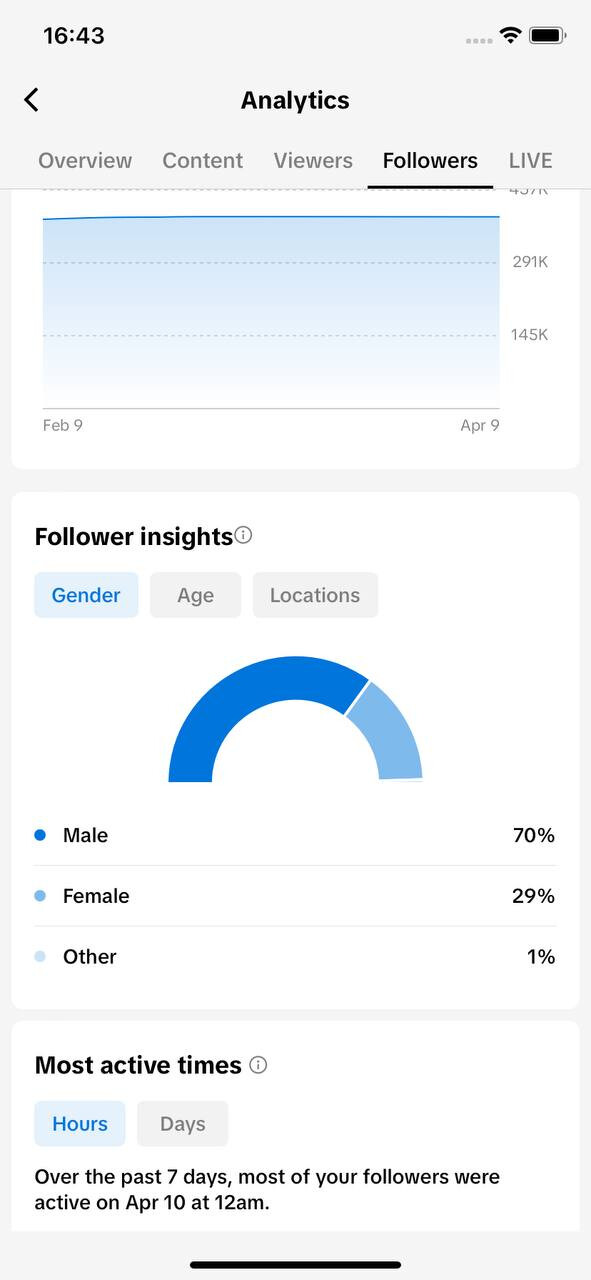Switch insights to Age
The width and height of the screenshot is (591, 1280).
coord(195,595)
